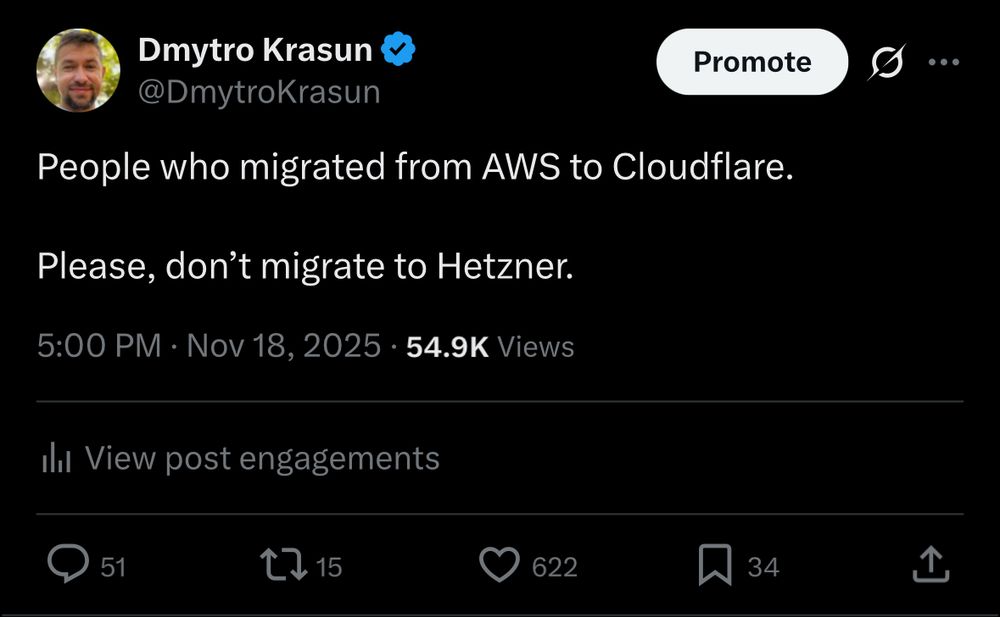Screen dimensions: 1000x617
Task: Click the 54.9K Views count
Action: 490,347
